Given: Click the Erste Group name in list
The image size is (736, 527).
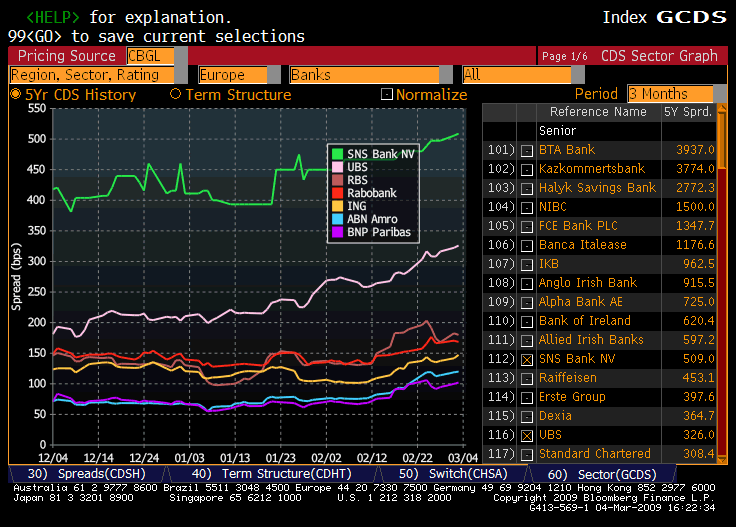Looking at the screenshot, I should [572, 397].
